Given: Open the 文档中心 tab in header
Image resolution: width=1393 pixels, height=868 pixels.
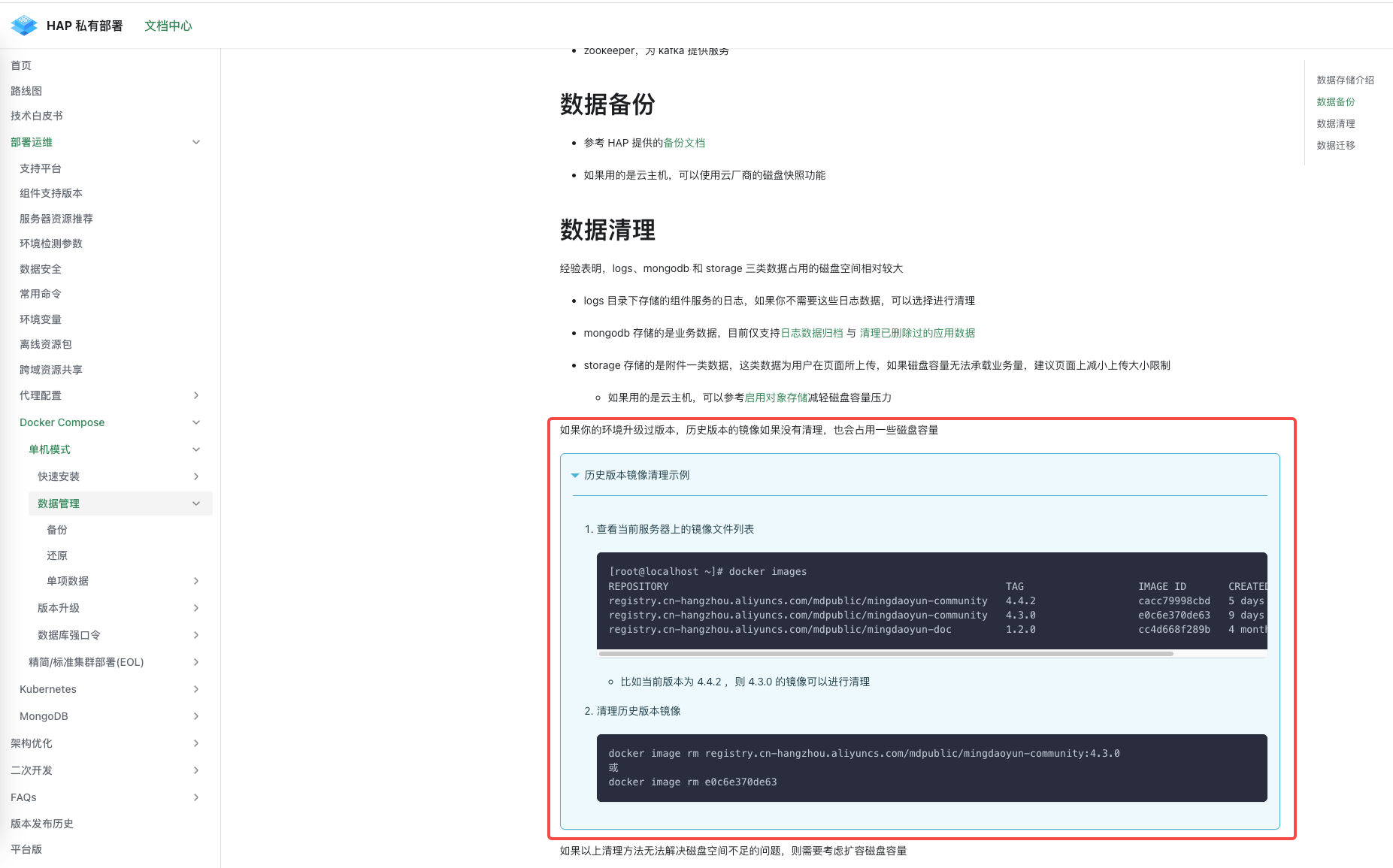Looking at the screenshot, I should (168, 26).
